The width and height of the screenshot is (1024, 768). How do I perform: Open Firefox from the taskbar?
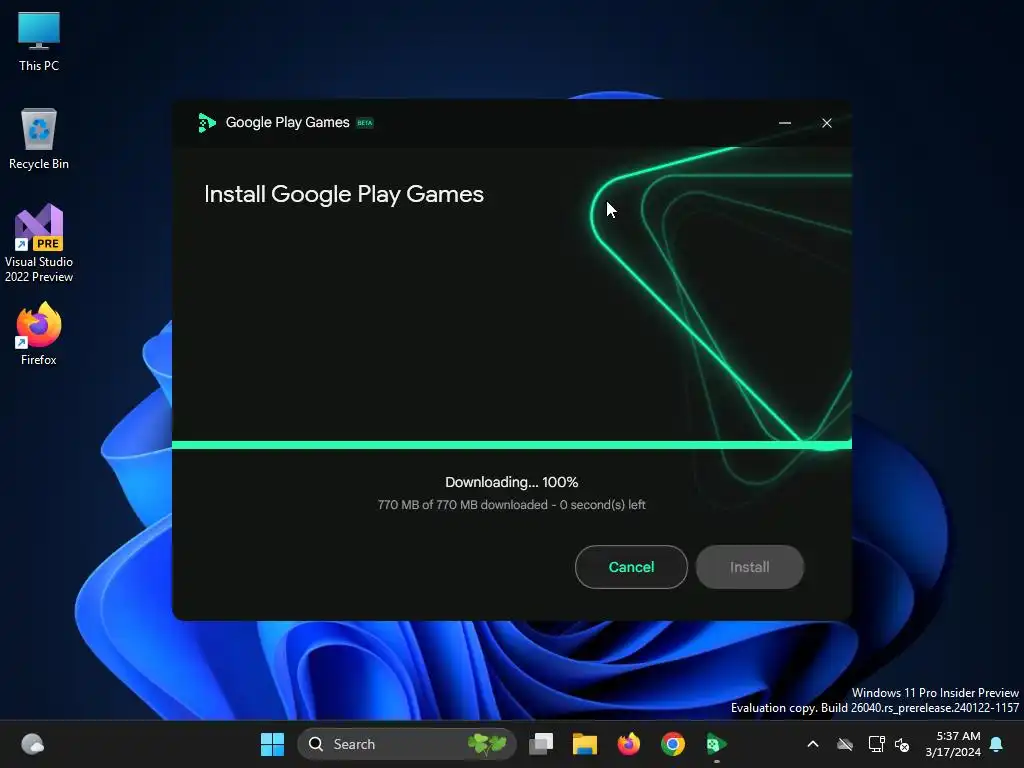(628, 744)
